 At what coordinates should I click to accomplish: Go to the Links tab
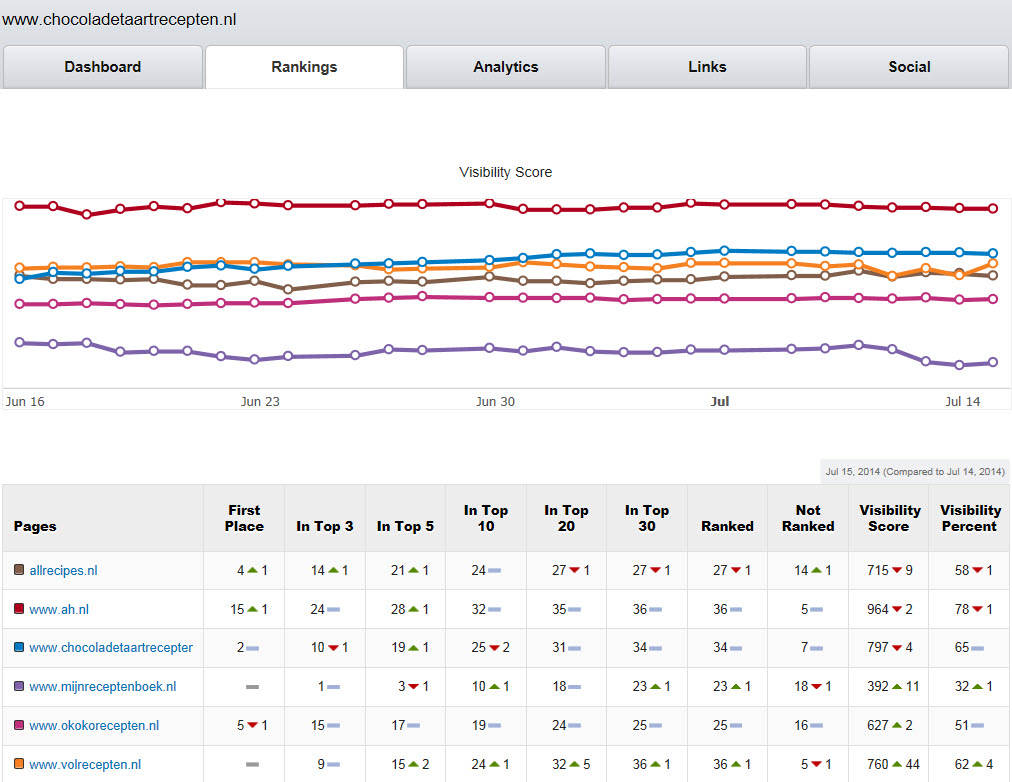pos(707,67)
